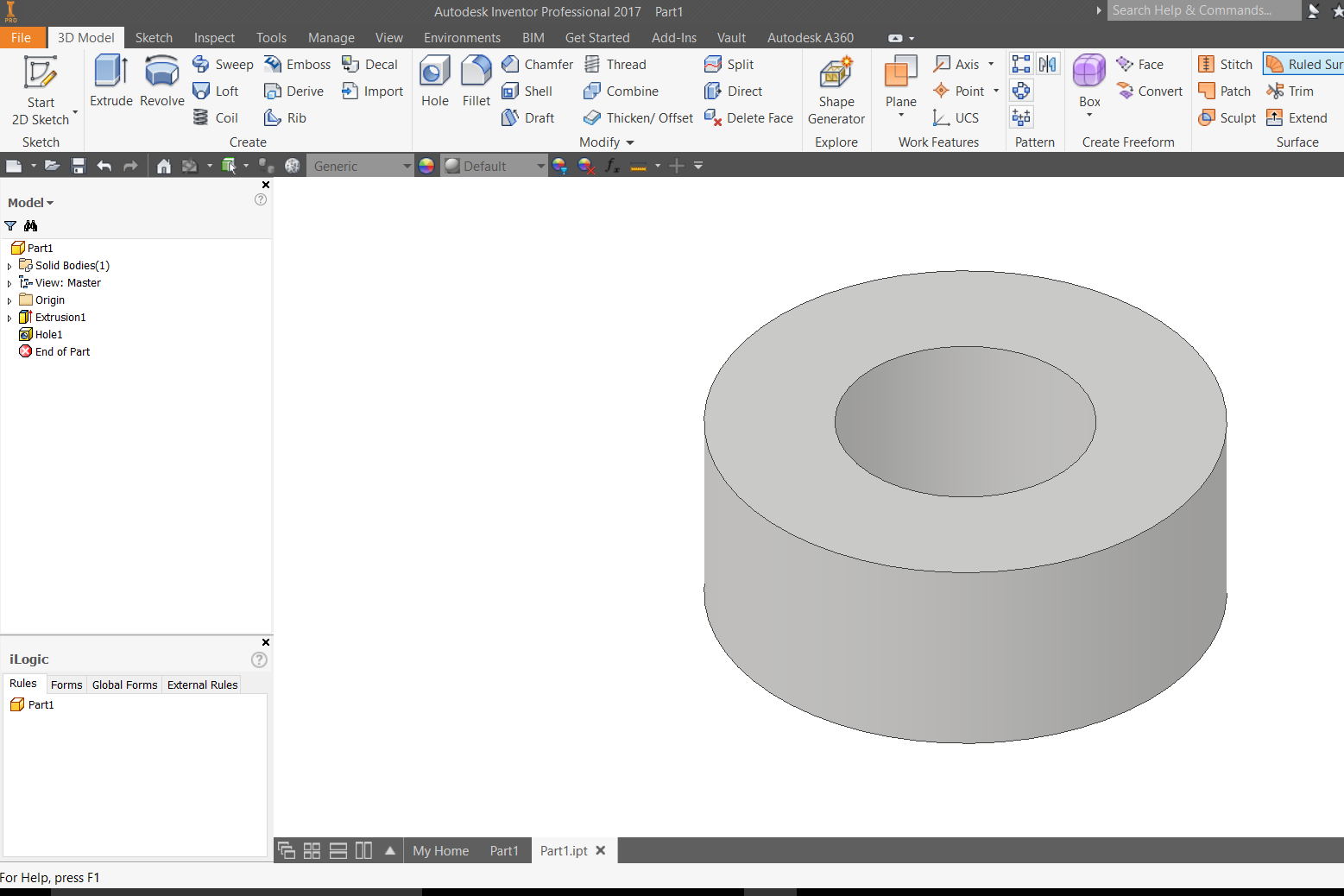Open the Default appearance dropdown
Image resolution: width=1344 pixels, height=896 pixels.
pos(495,166)
